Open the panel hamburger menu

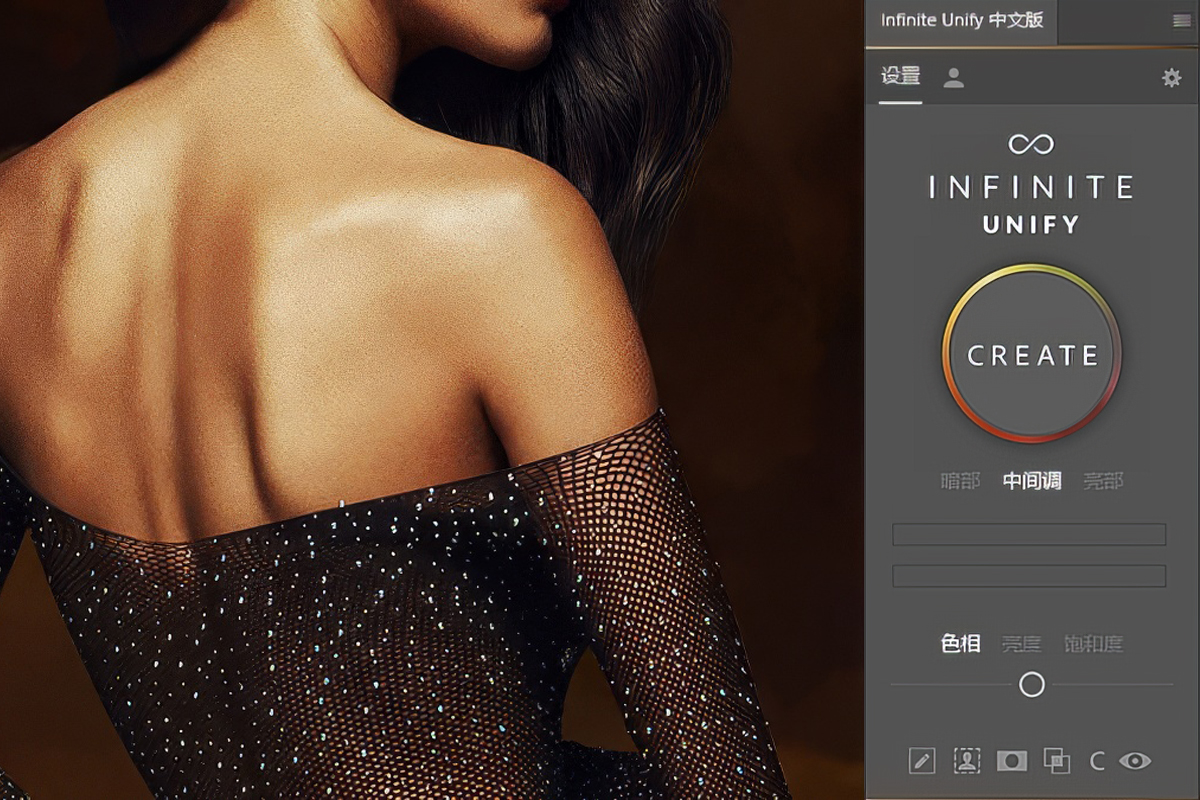[x=1181, y=21]
